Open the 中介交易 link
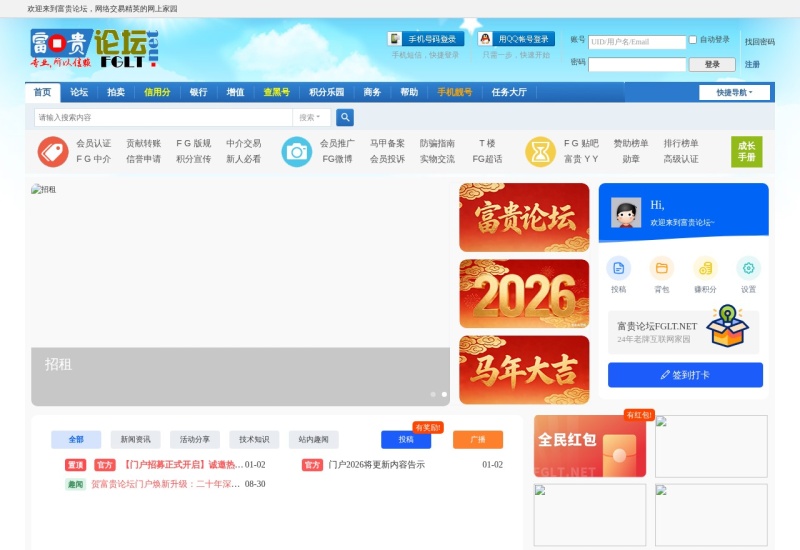Screen dimensions: 800x550 (x=243, y=143)
